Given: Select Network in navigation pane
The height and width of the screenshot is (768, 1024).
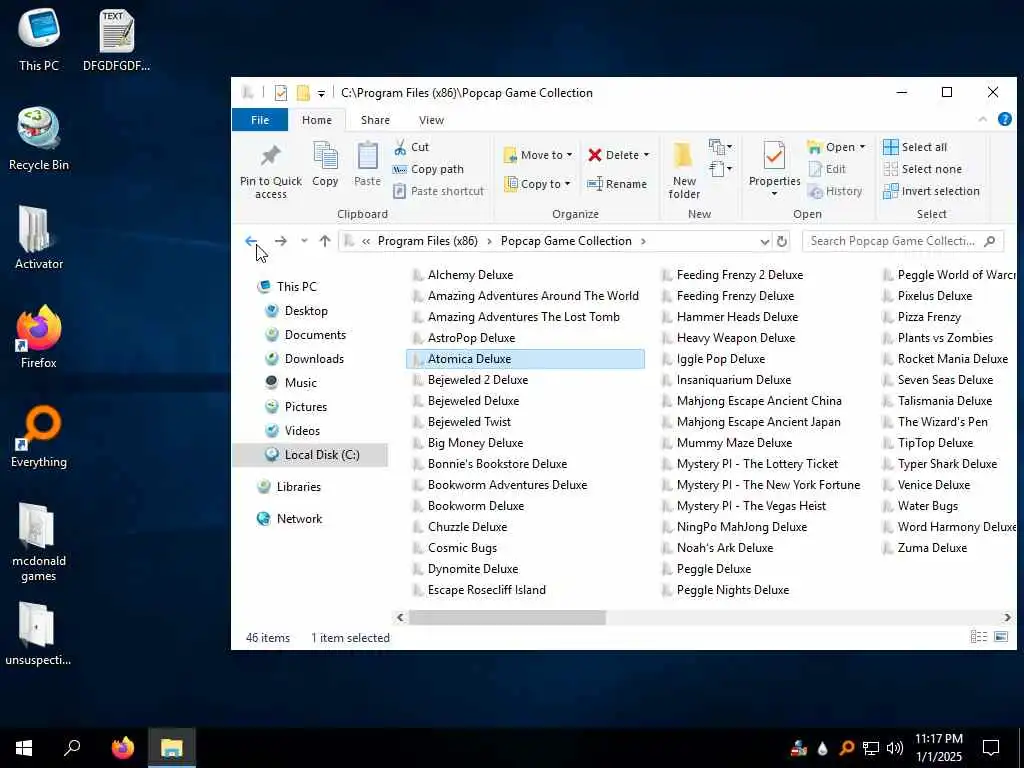Looking at the screenshot, I should (299, 519).
